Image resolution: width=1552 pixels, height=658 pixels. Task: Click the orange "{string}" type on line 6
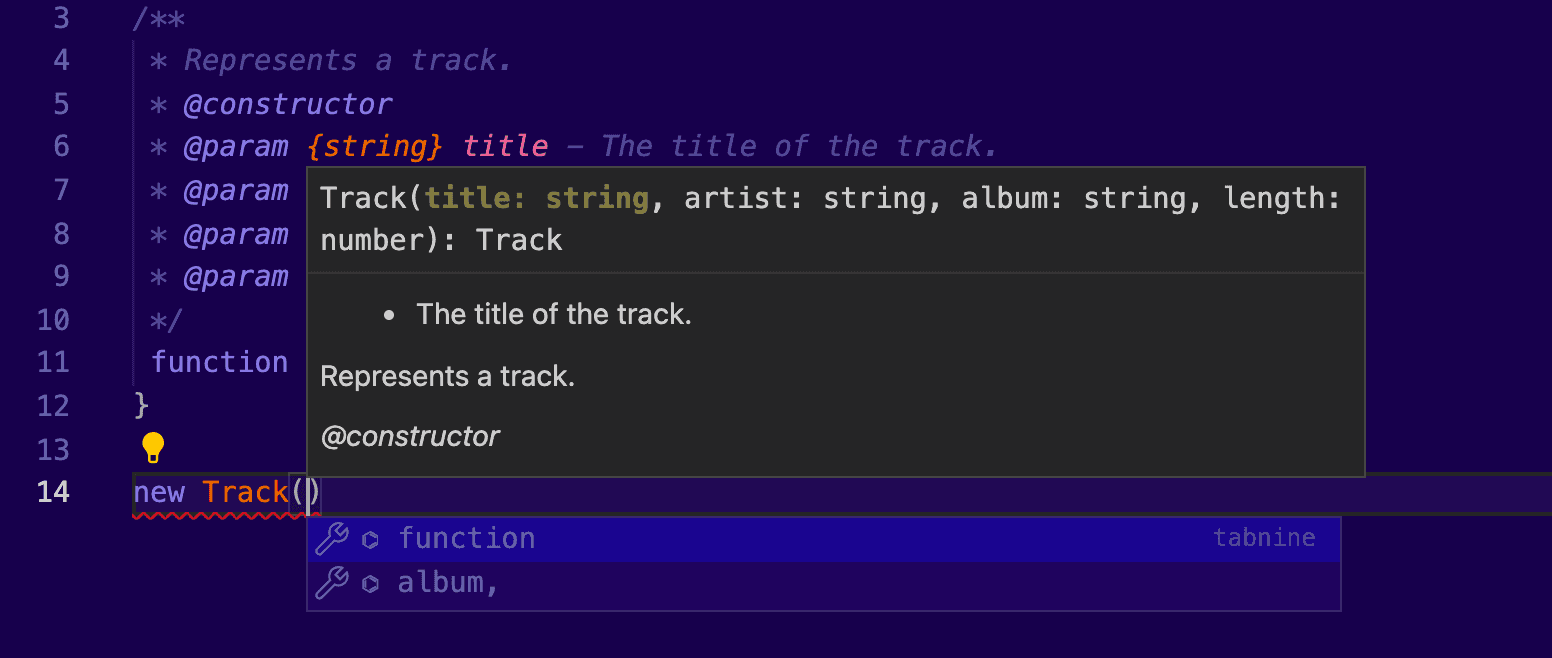pos(375,147)
